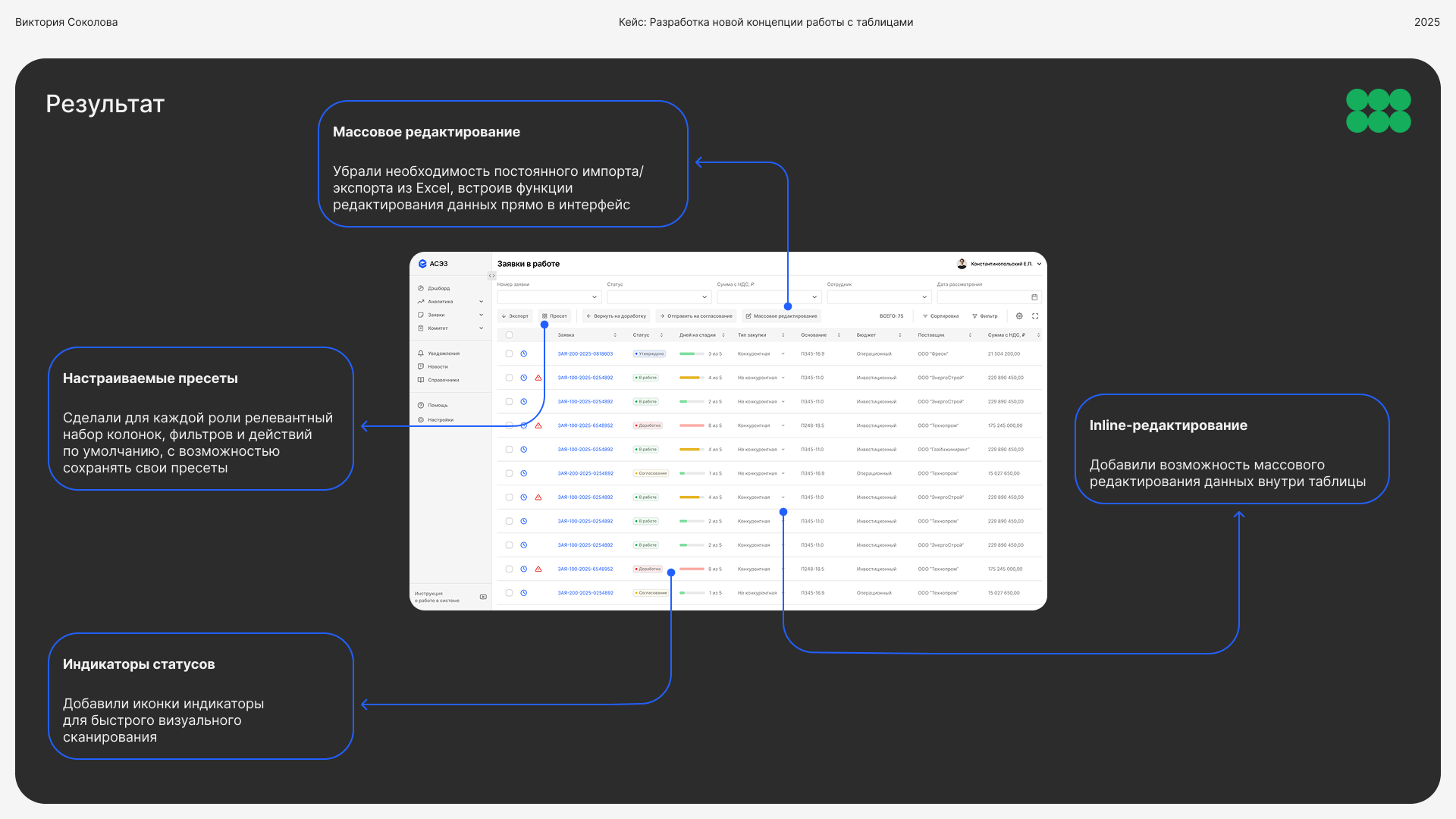Click the fullscreen expand icon
1456x819 pixels.
[1035, 316]
